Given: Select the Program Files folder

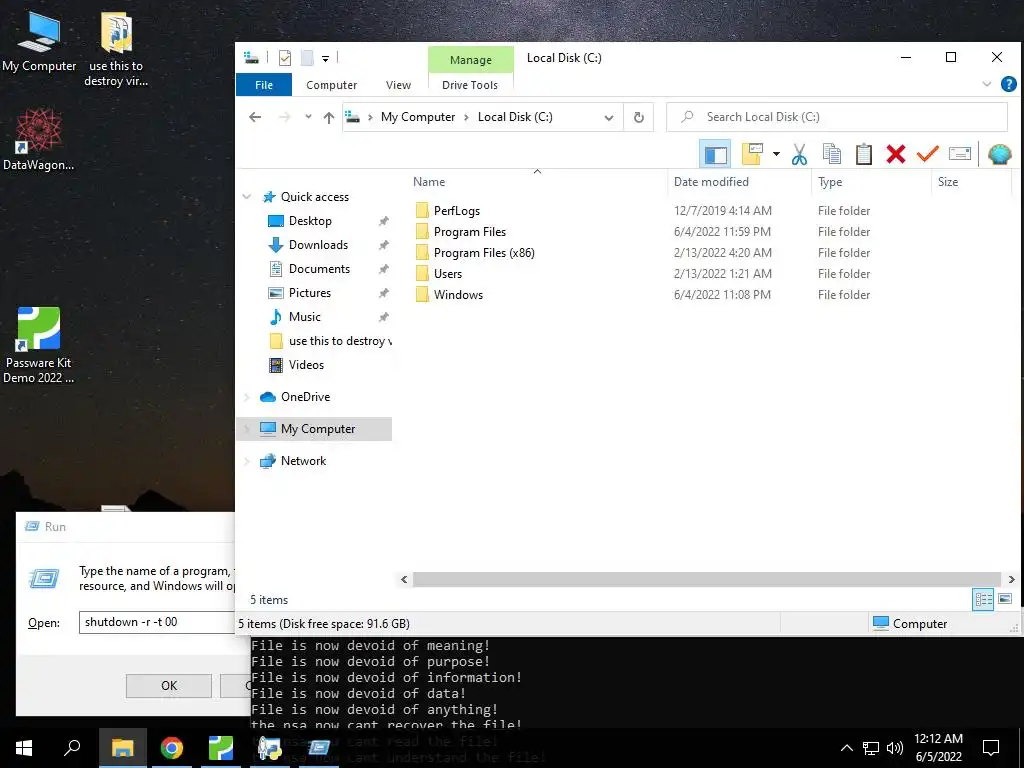Looking at the screenshot, I should point(470,232).
